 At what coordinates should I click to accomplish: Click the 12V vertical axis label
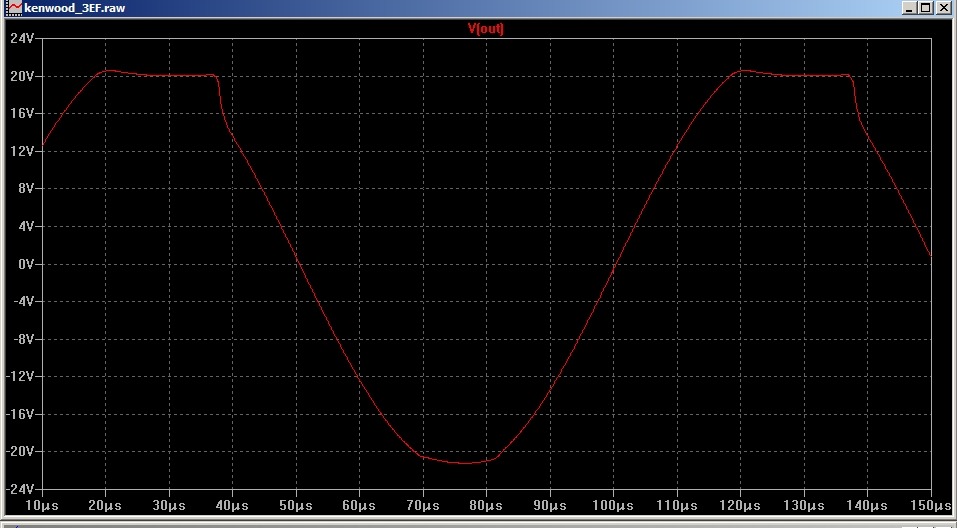(x=22, y=151)
